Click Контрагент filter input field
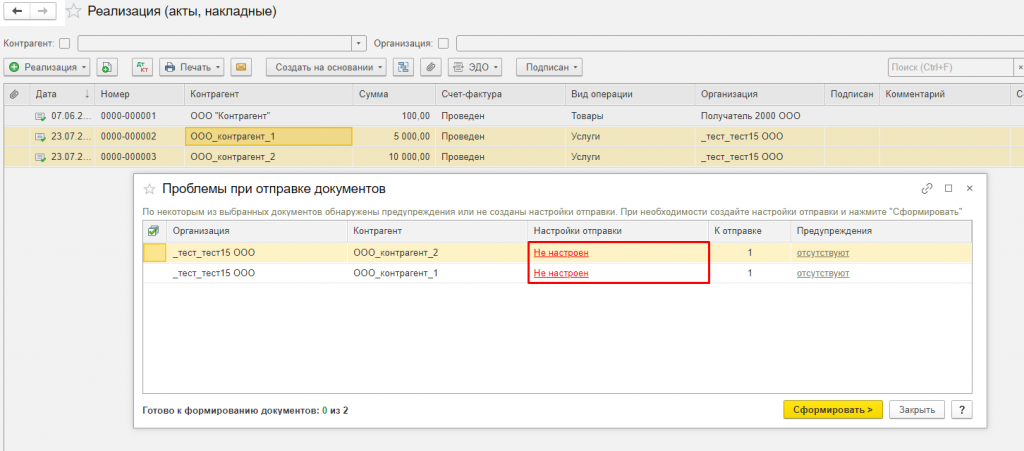Image resolution: width=1024 pixels, height=451 pixels. pyautogui.click(x=215, y=44)
